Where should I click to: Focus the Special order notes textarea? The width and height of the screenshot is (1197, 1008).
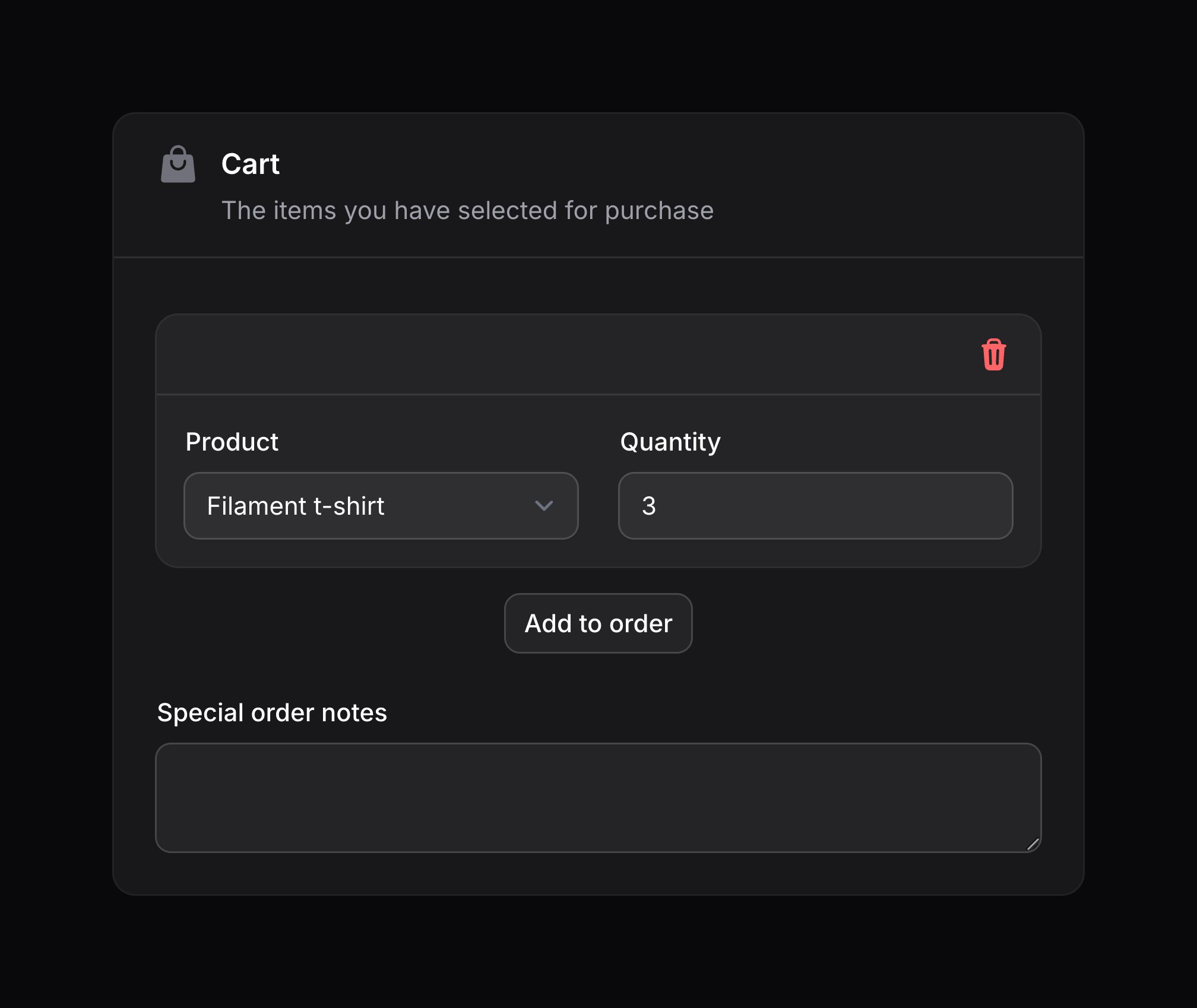tap(598, 798)
